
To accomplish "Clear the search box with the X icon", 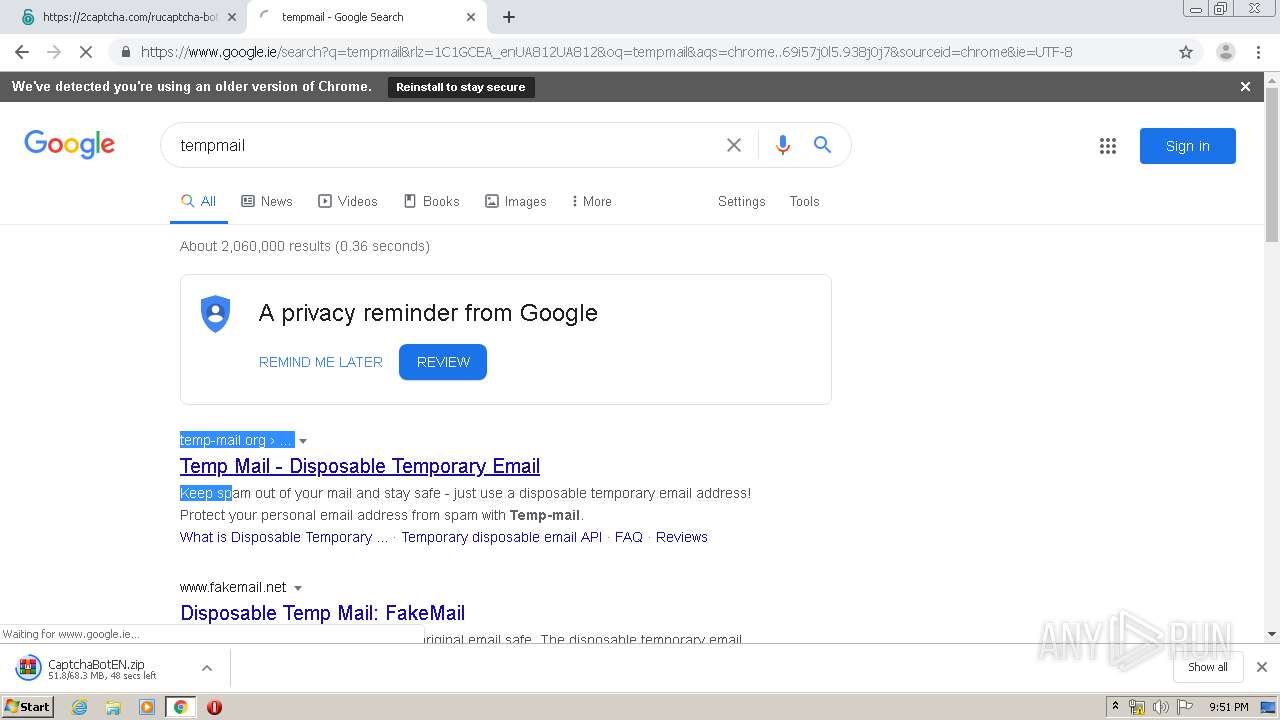I will tap(734, 145).
